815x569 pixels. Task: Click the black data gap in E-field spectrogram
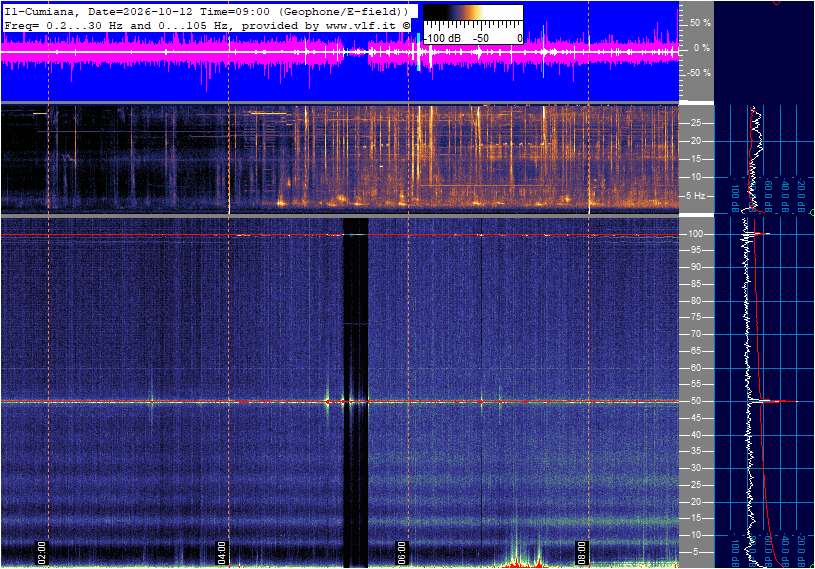(356, 392)
